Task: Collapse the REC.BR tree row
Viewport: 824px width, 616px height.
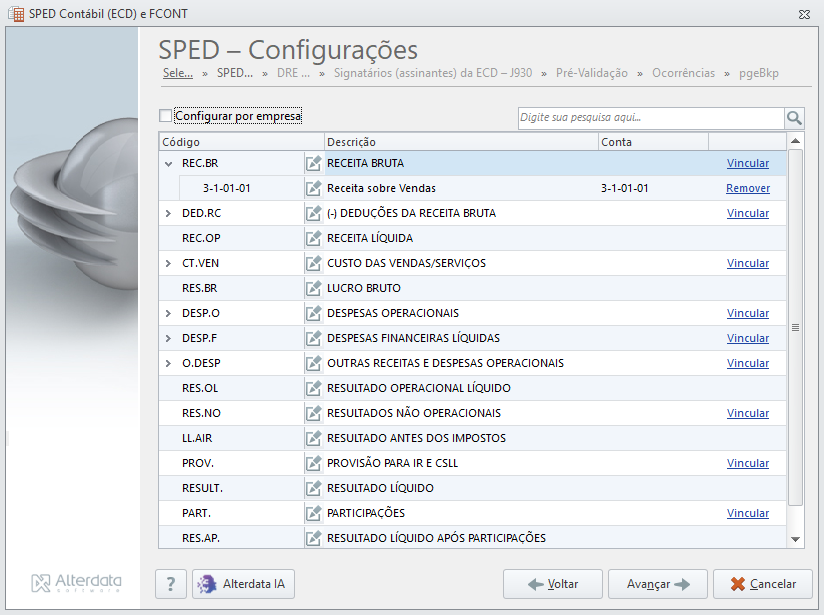Action: click(168, 163)
